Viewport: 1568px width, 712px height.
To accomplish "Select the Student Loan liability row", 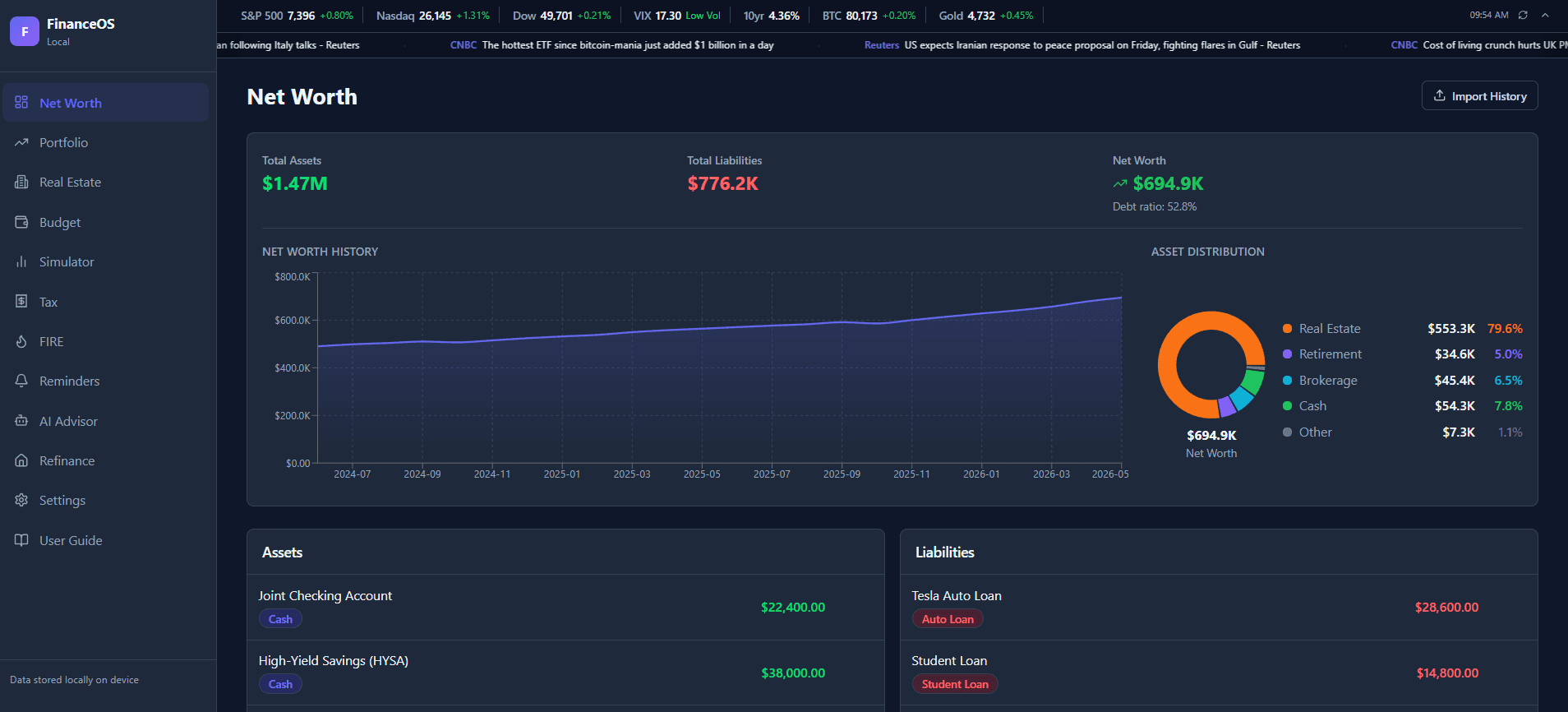I will 1219,673.
